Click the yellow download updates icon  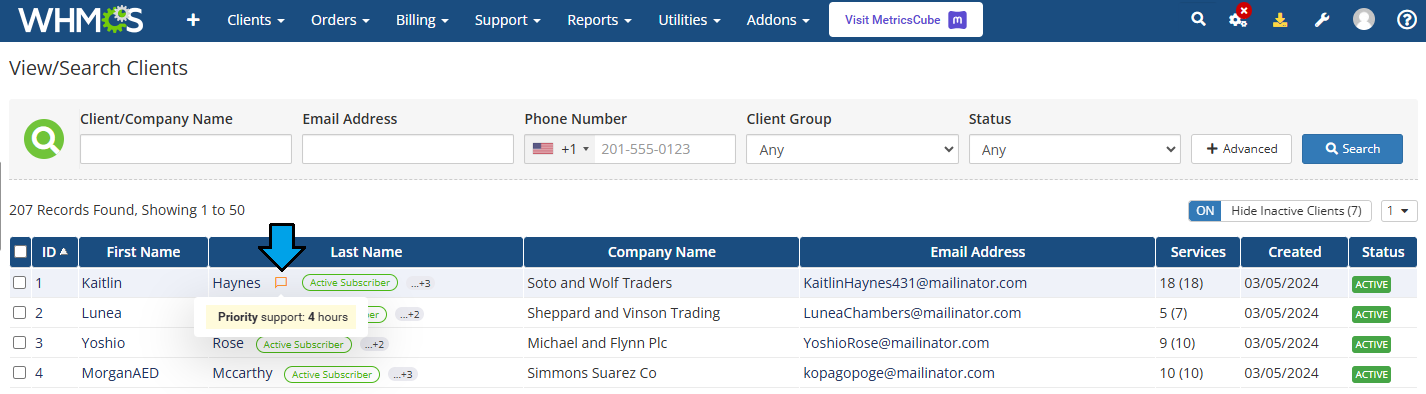pos(1279,19)
